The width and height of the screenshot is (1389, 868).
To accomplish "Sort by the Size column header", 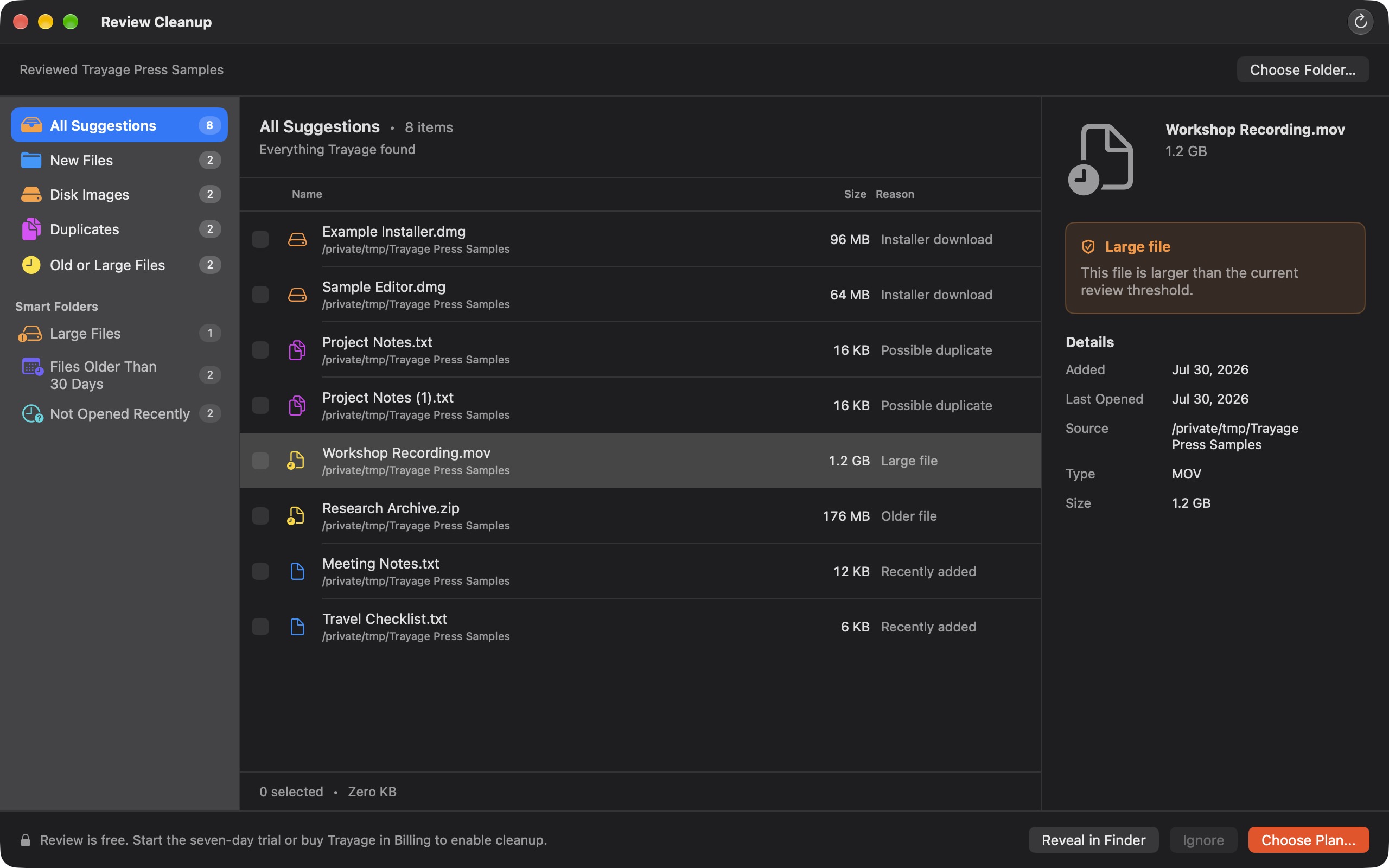I will pos(855,194).
